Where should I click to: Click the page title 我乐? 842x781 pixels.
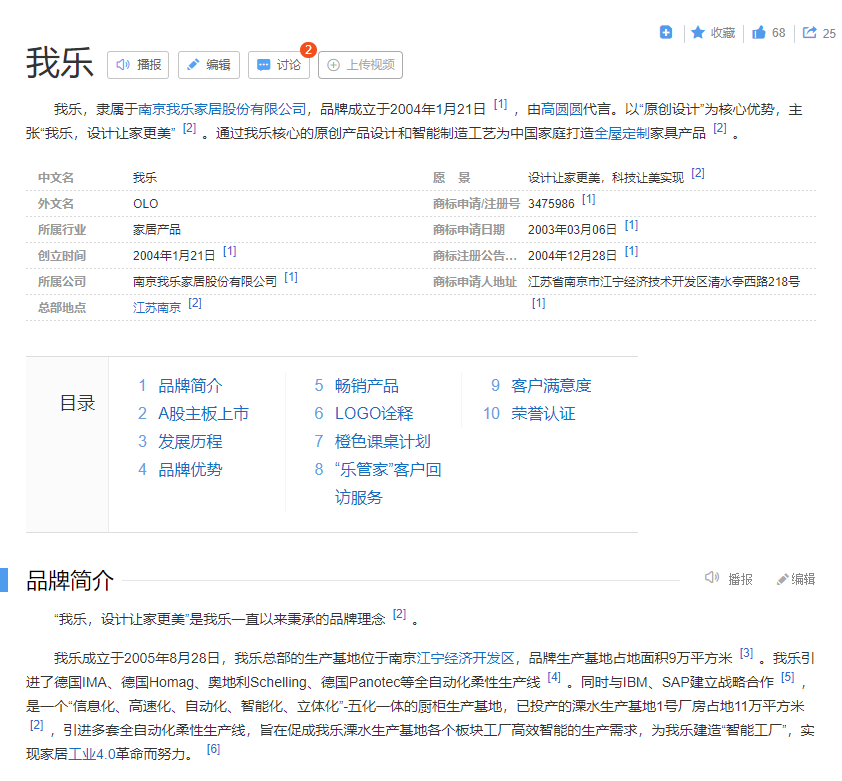60,63
